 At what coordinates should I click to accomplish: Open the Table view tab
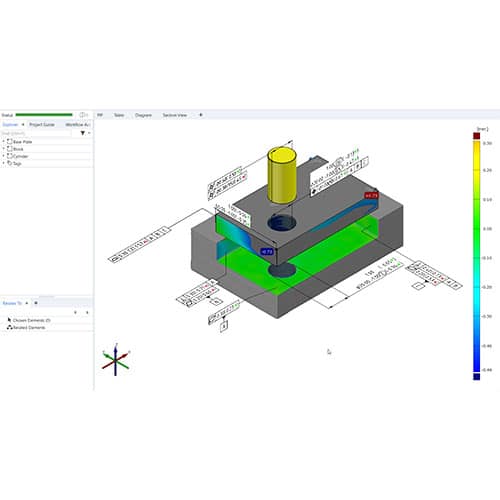click(x=119, y=115)
